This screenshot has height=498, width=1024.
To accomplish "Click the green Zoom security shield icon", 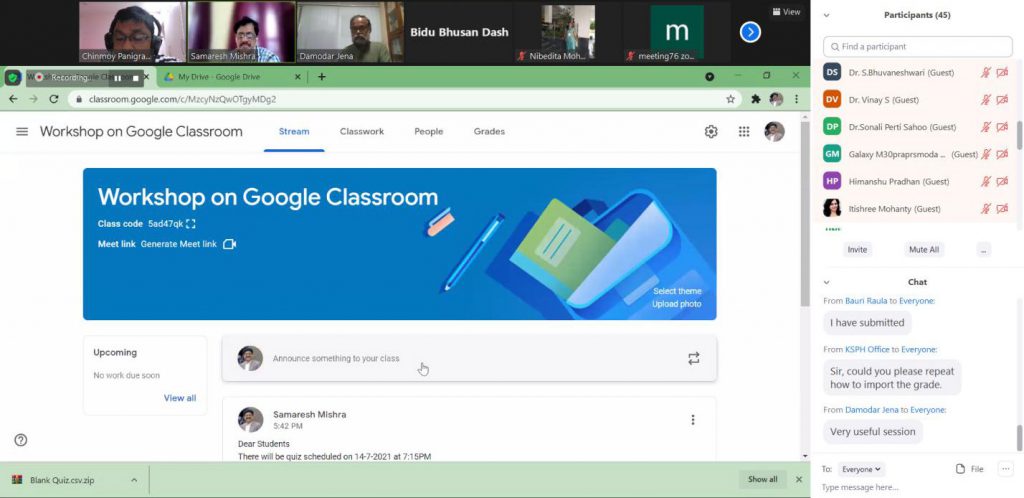I will pyautogui.click(x=12, y=78).
